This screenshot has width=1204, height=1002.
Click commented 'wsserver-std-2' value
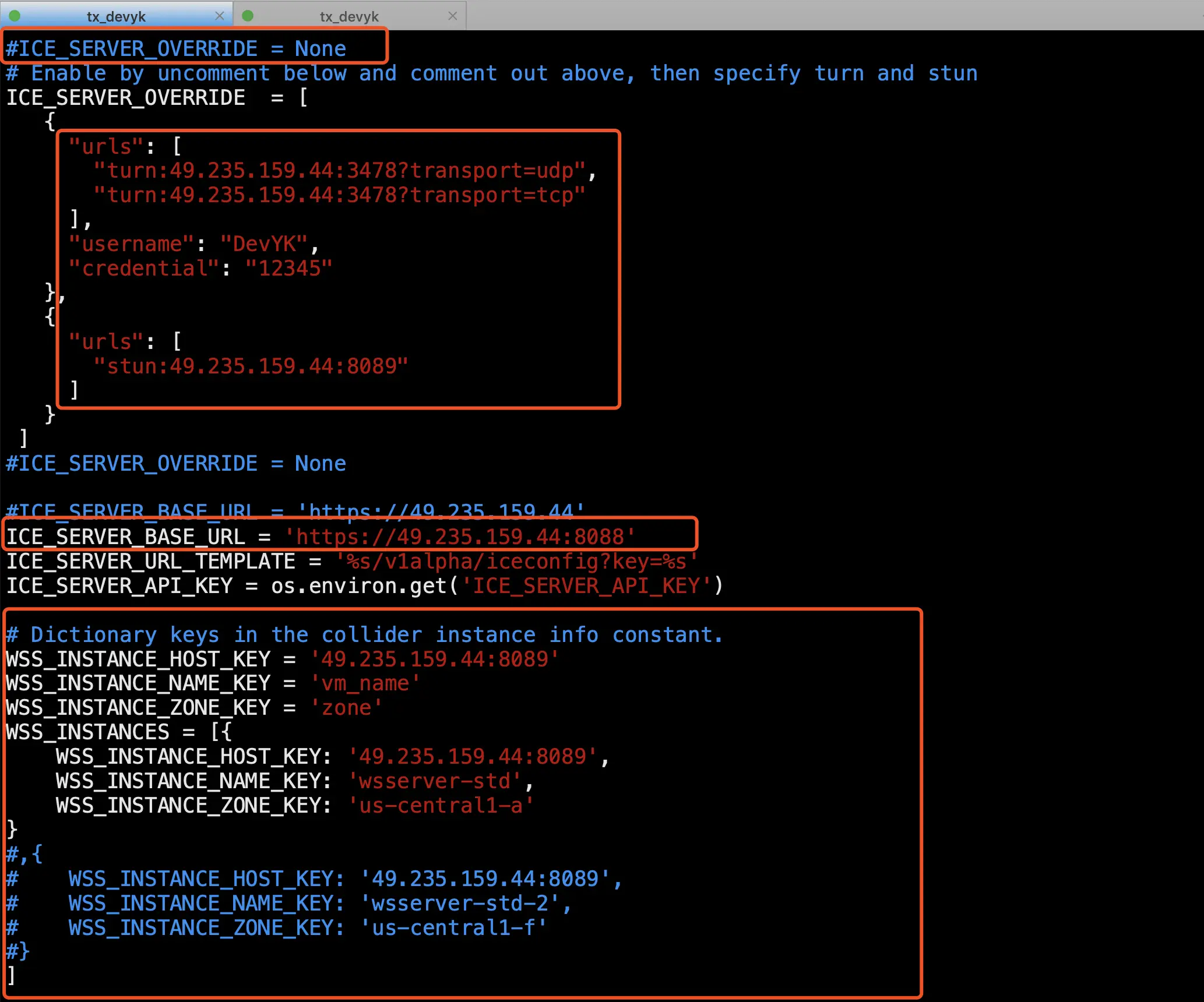(460, 904)
